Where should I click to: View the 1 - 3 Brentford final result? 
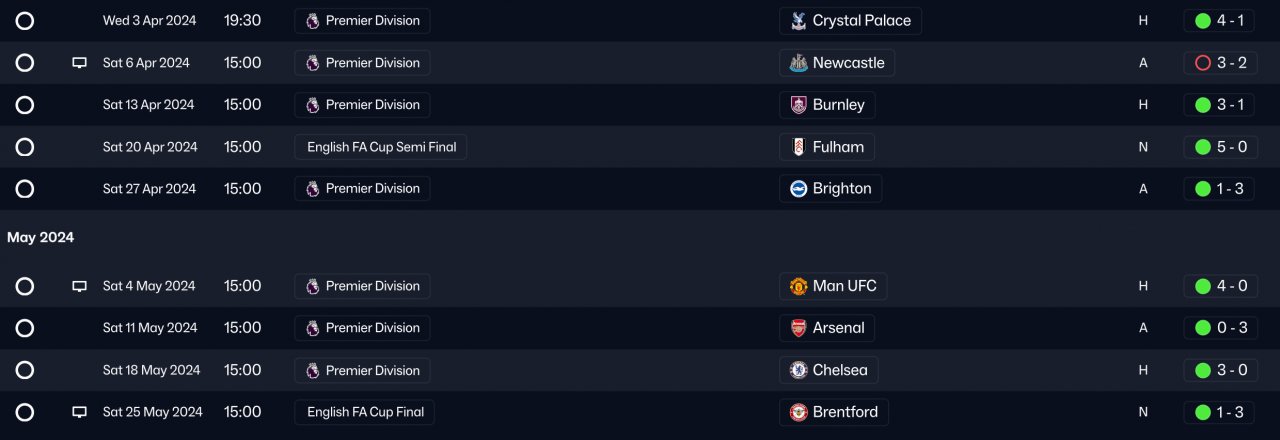1218,412
